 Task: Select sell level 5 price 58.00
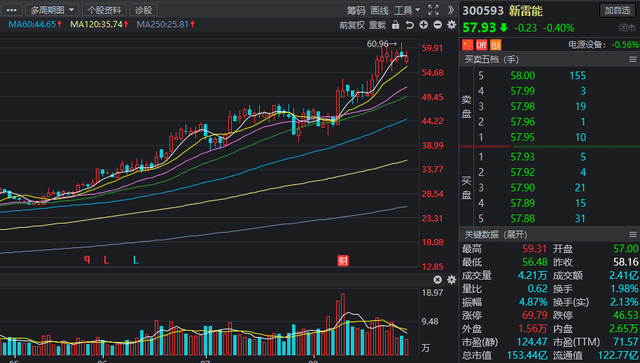[x=522, y=76]
